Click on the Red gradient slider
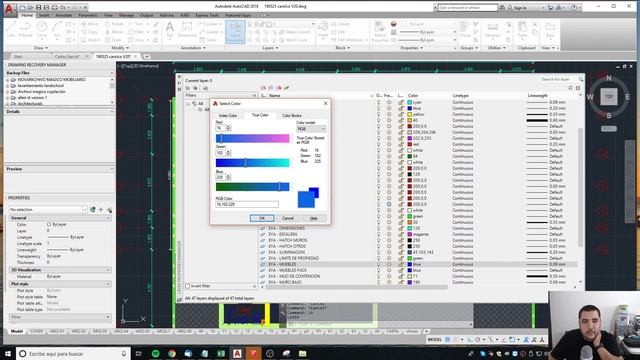Image resolution: width=640 pixels, height=360 pixels. coord(252,138)
